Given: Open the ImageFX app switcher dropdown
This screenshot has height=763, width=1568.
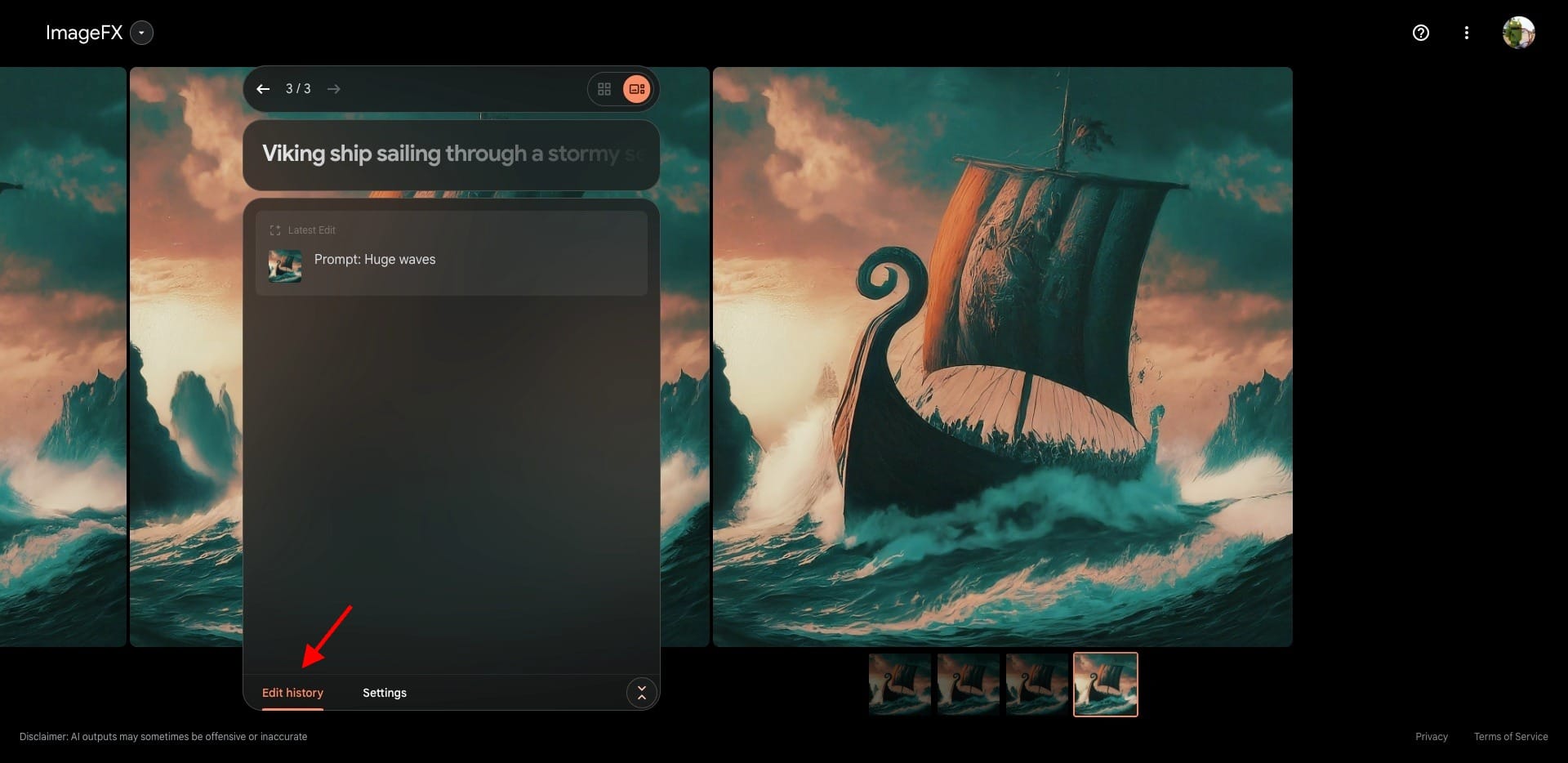Looking at the screenshot, I should tap(141, 33).
